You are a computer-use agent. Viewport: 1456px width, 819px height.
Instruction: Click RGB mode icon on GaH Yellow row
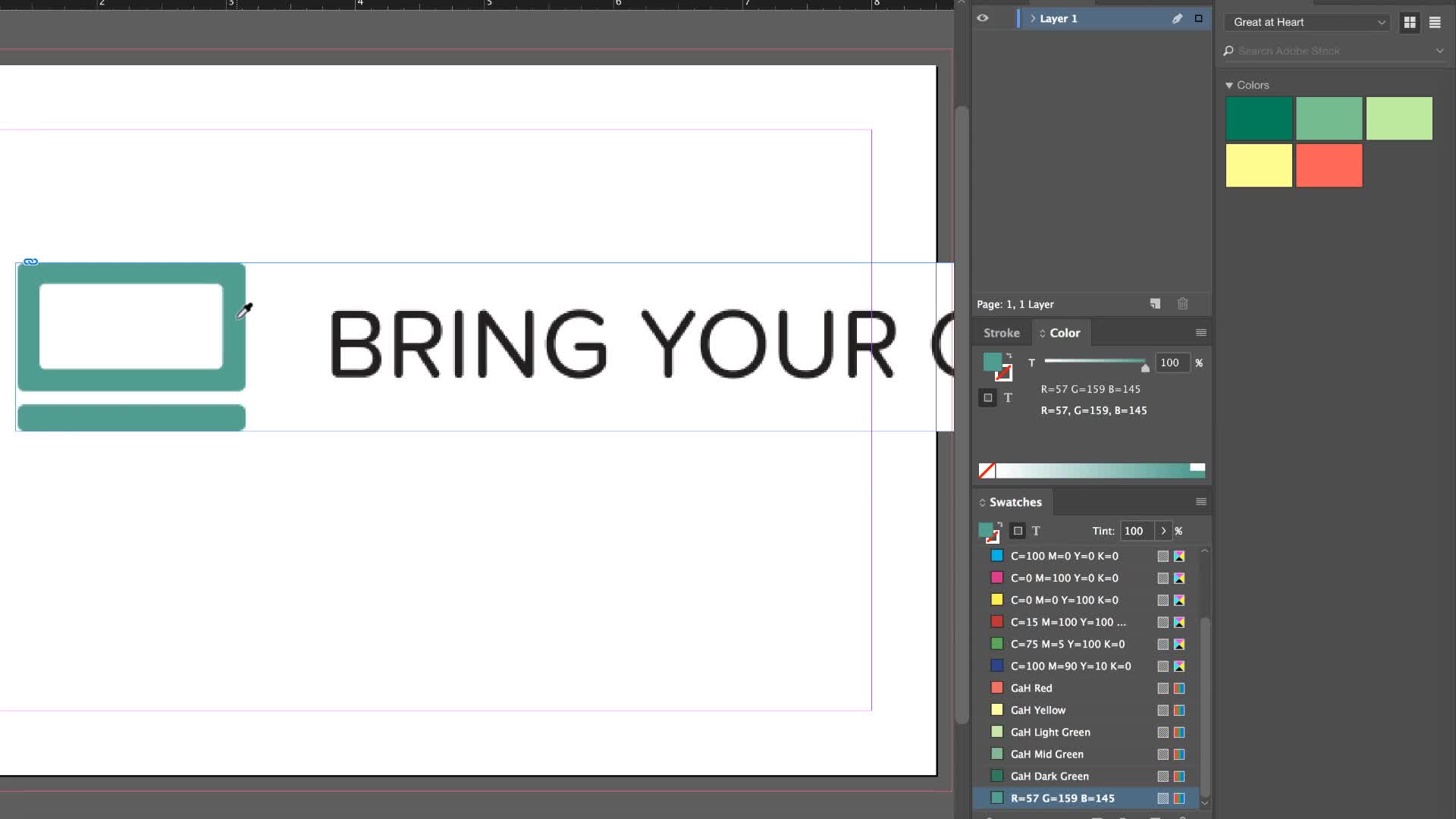(x=1179, y=710)
